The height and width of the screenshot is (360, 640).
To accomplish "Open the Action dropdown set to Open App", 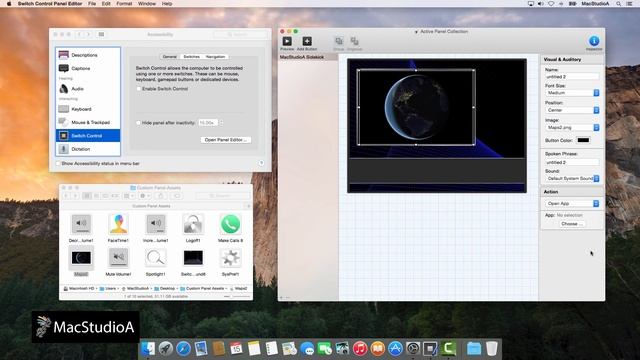I will point(572,203).
